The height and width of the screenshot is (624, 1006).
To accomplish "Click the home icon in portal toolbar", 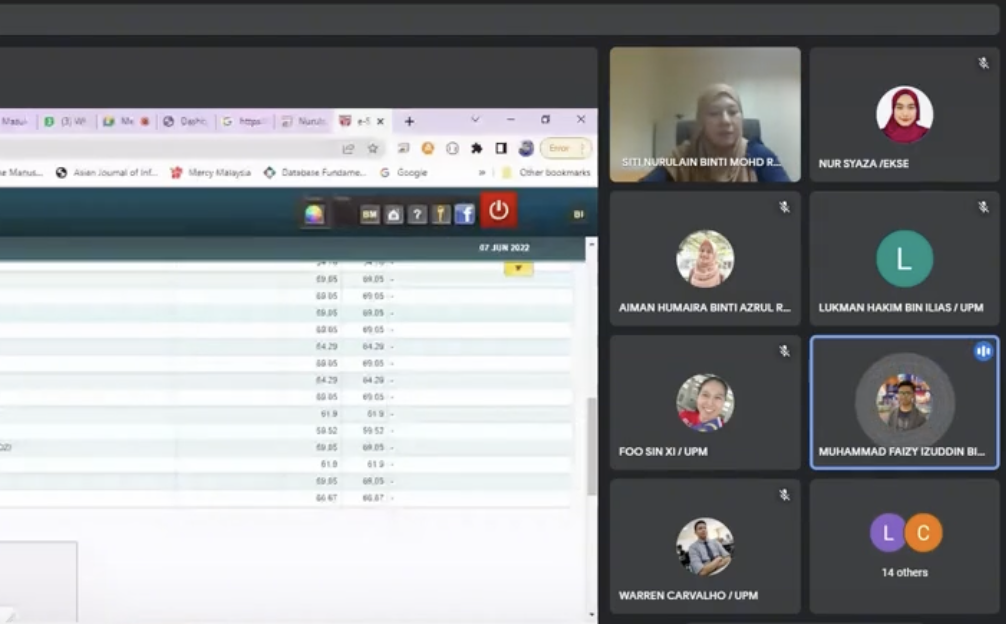I will click(x=394, y=215).
